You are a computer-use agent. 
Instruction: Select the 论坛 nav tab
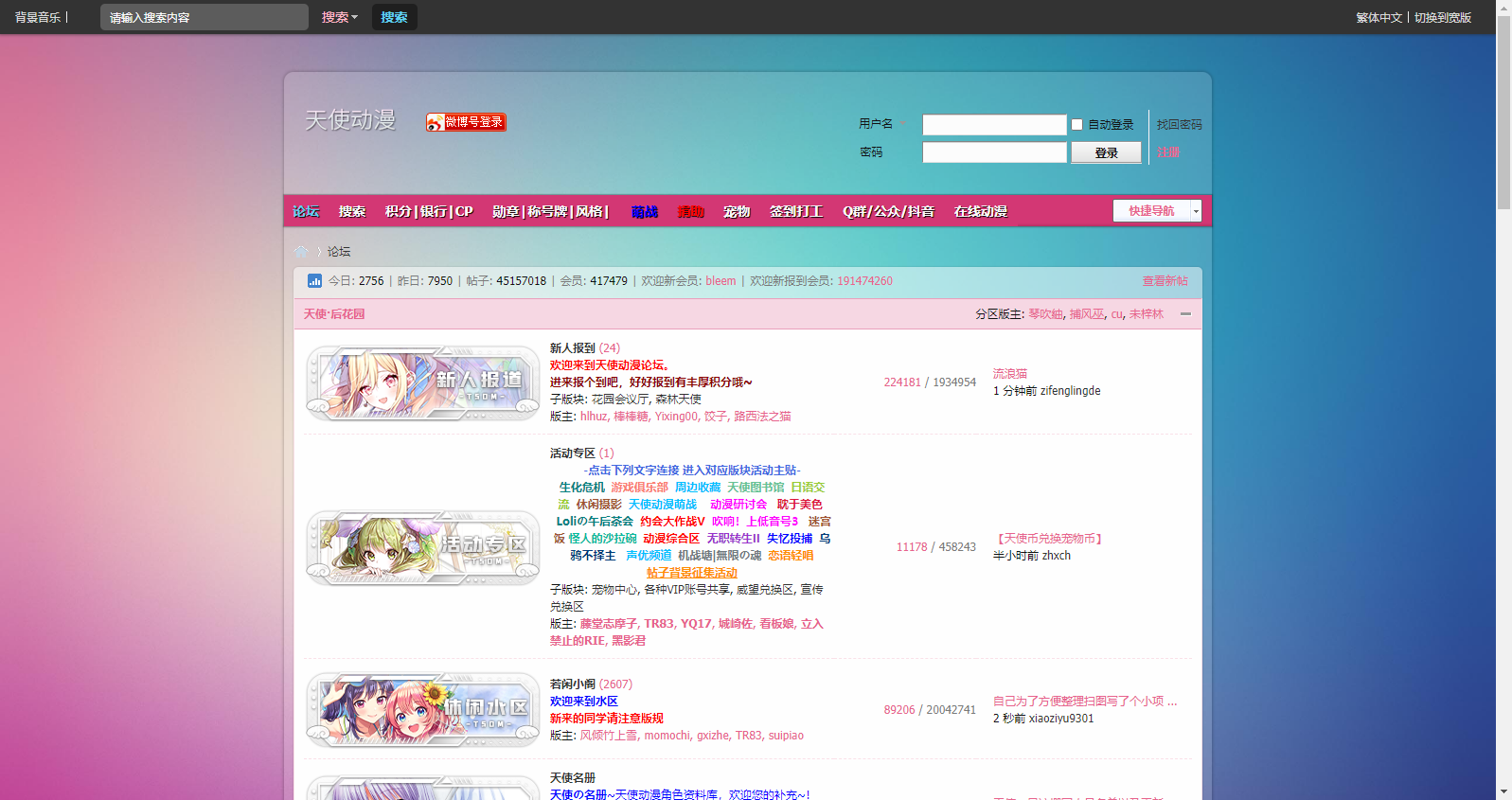pyautogui.click(x=306, y=211)
